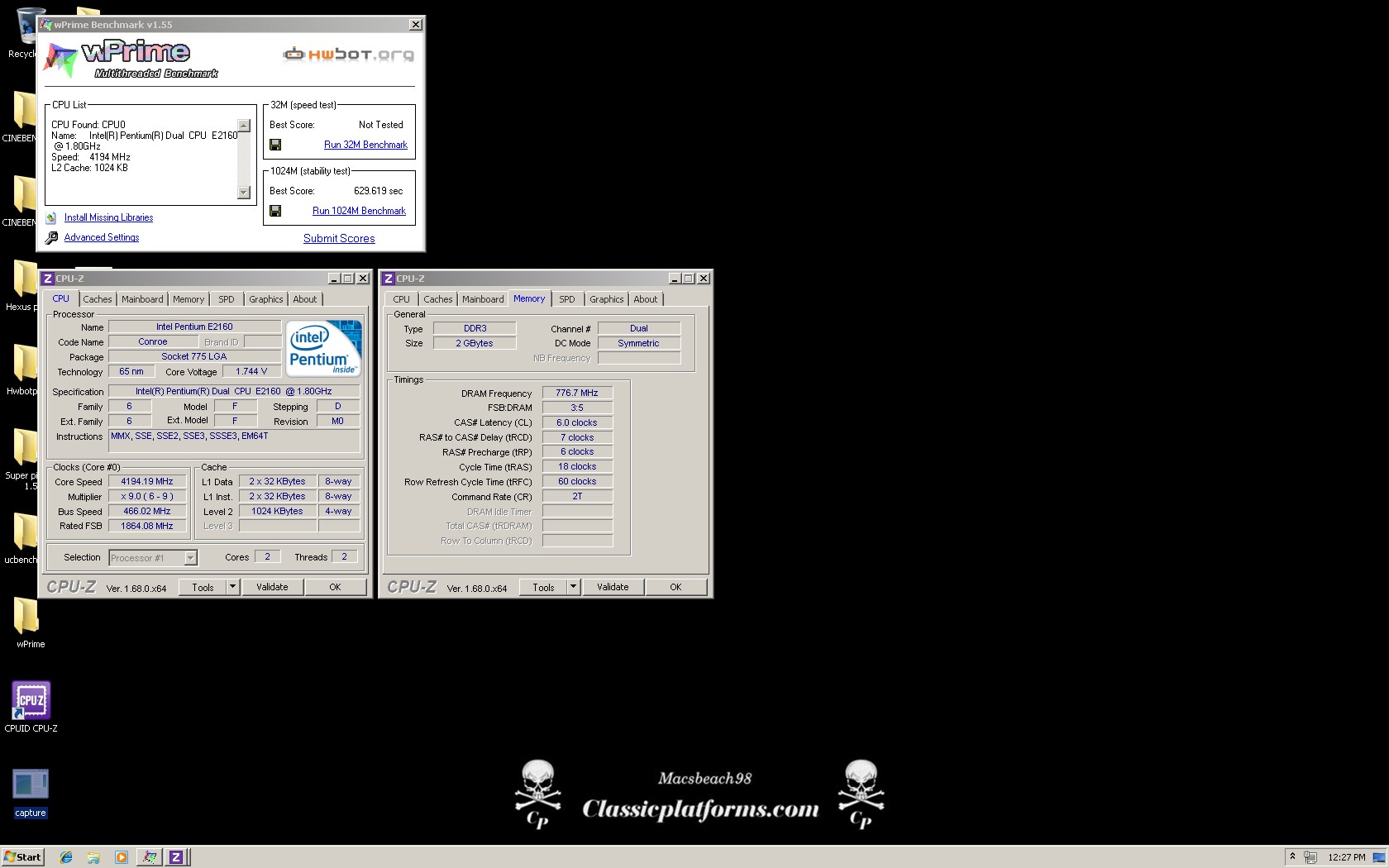Open Memory tab in left CPU-Z
This screenshot has height=868, width=1389.
189,299
